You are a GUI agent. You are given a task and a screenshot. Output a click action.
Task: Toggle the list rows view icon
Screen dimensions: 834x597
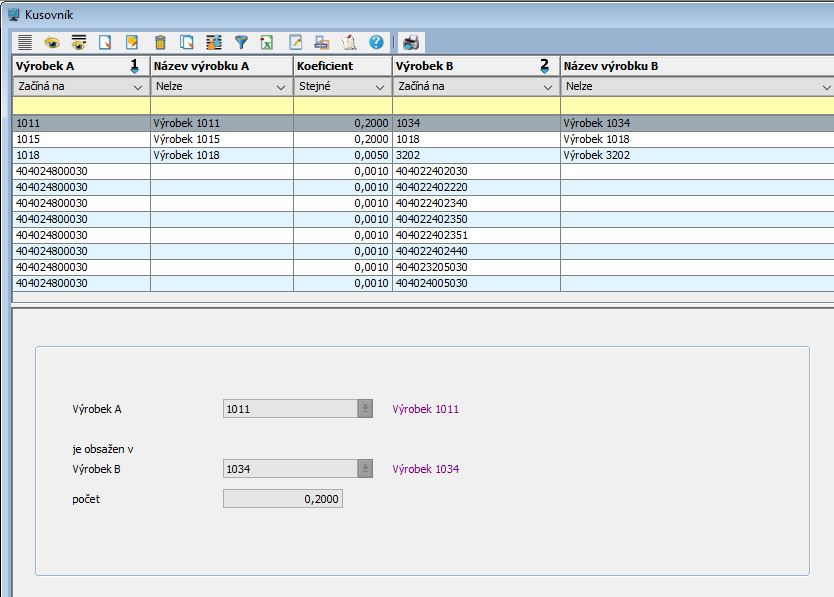[25, 43]
